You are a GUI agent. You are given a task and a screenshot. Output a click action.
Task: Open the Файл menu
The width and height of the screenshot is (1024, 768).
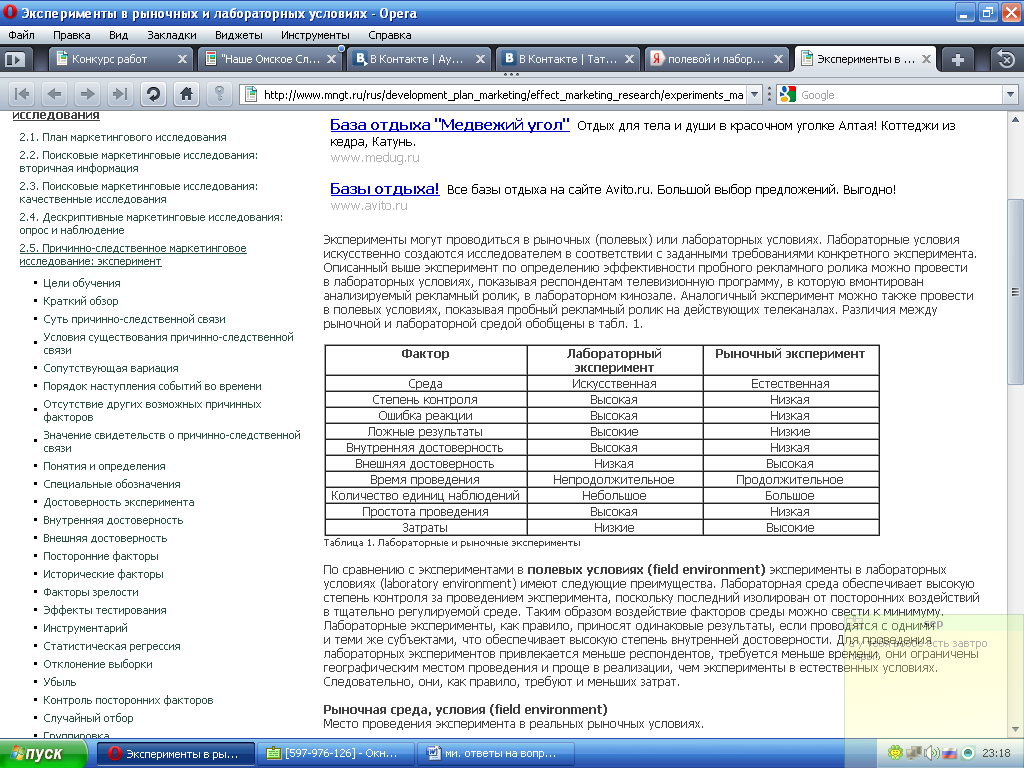(22, 35)
